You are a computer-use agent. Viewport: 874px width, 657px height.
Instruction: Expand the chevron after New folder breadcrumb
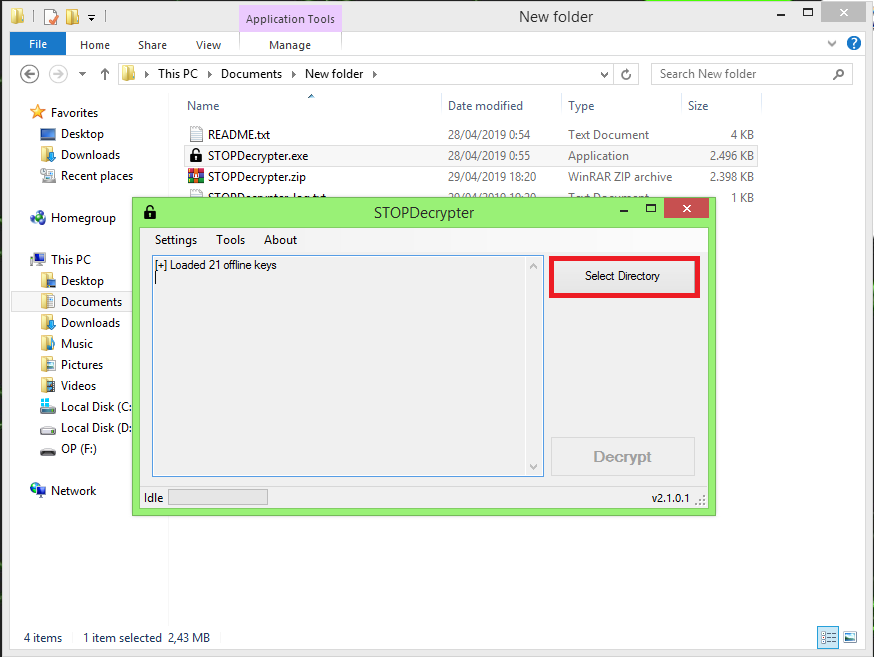pyautogui.click(x=375, y=74)
